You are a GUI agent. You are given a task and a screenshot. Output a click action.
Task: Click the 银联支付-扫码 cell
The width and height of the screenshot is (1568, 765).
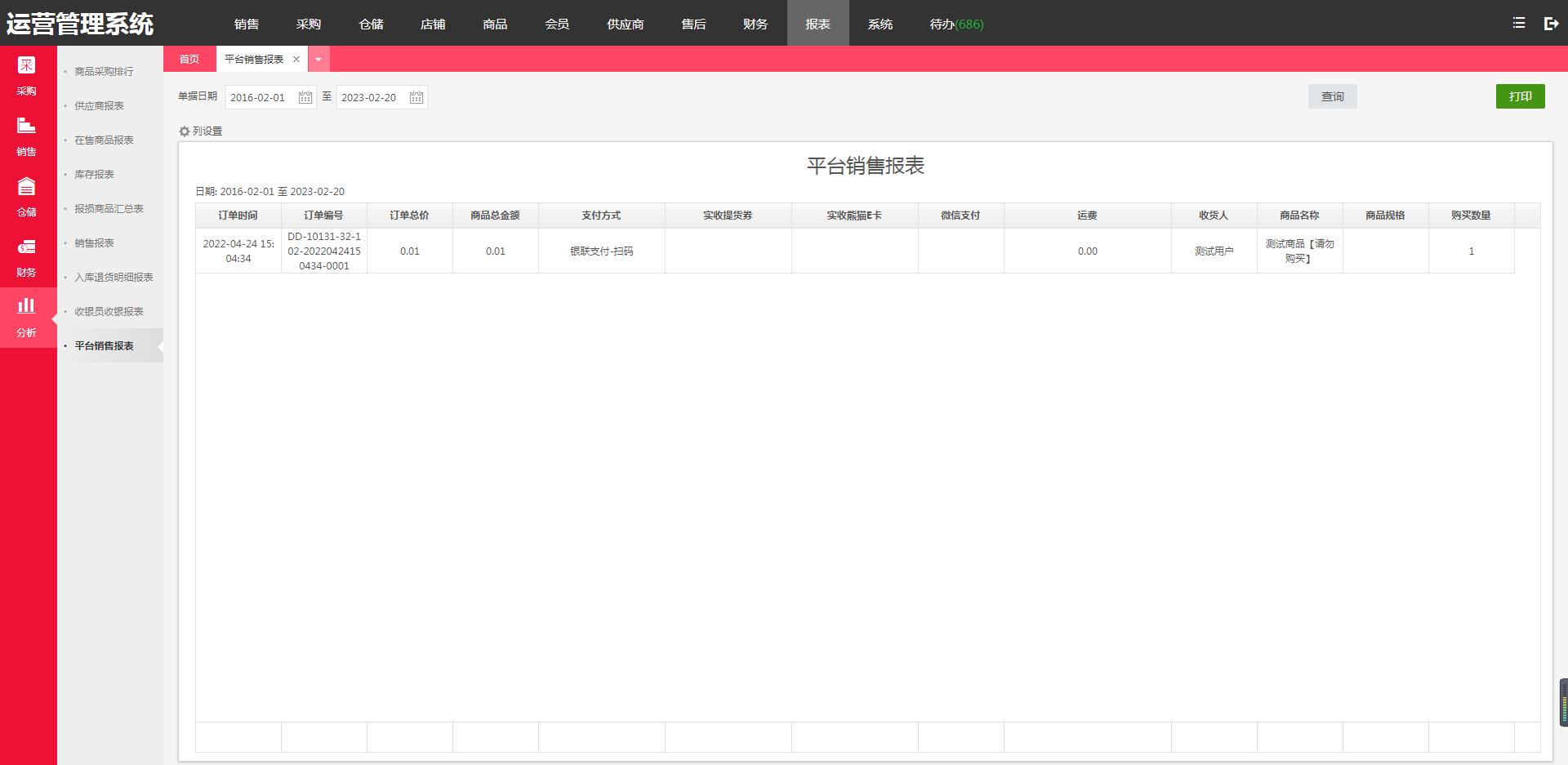tap(602, 251)
